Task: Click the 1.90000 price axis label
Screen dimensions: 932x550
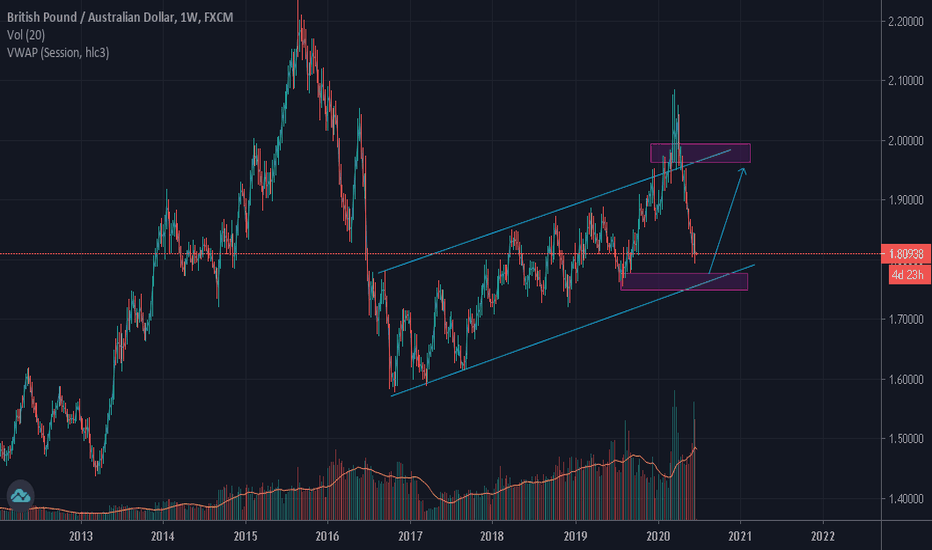Action: click(x=905, y=200)
